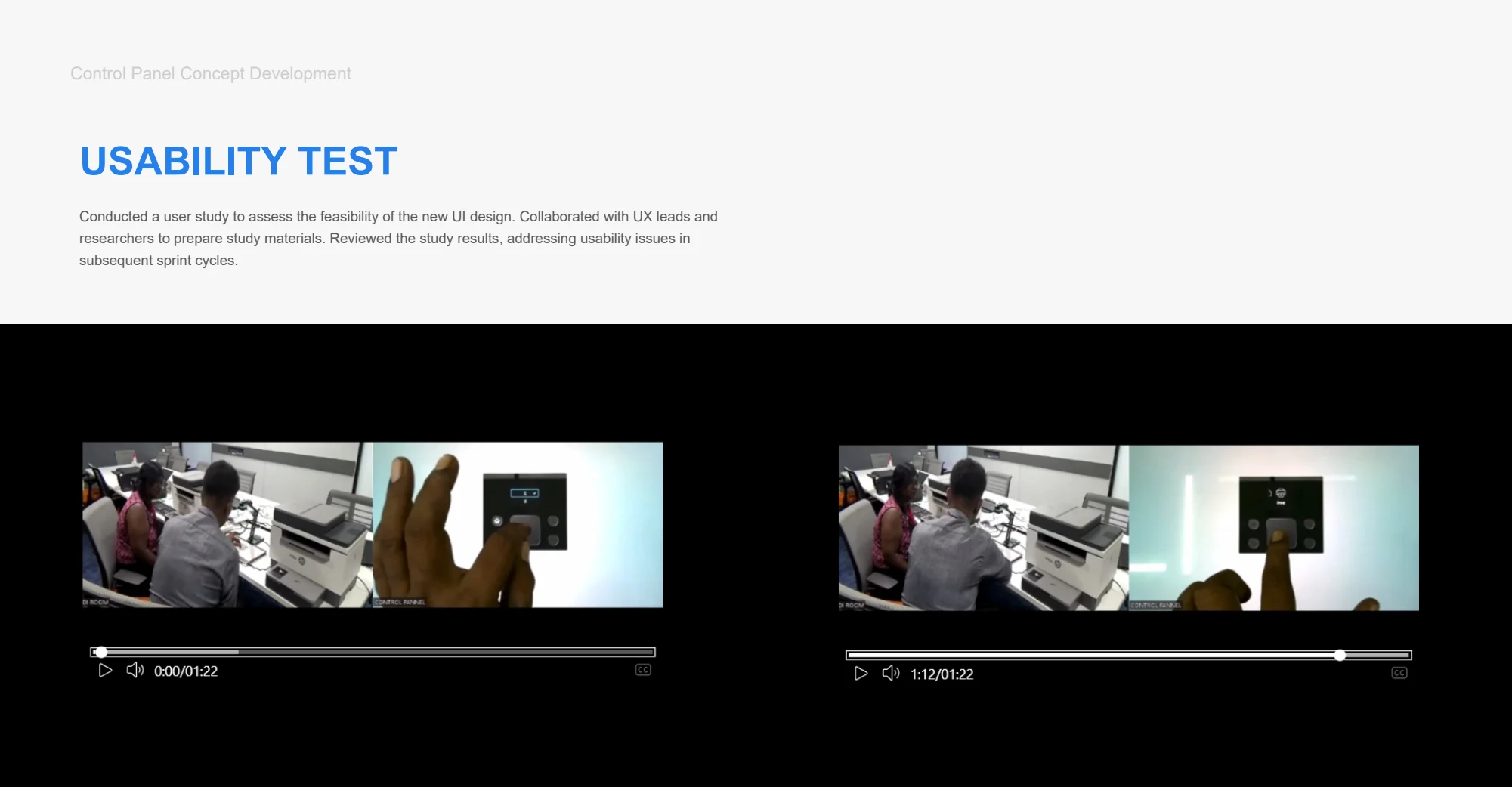Click Control Panel Concept Development text
The image size is (1512, 787).
click(x=211, y=73)
